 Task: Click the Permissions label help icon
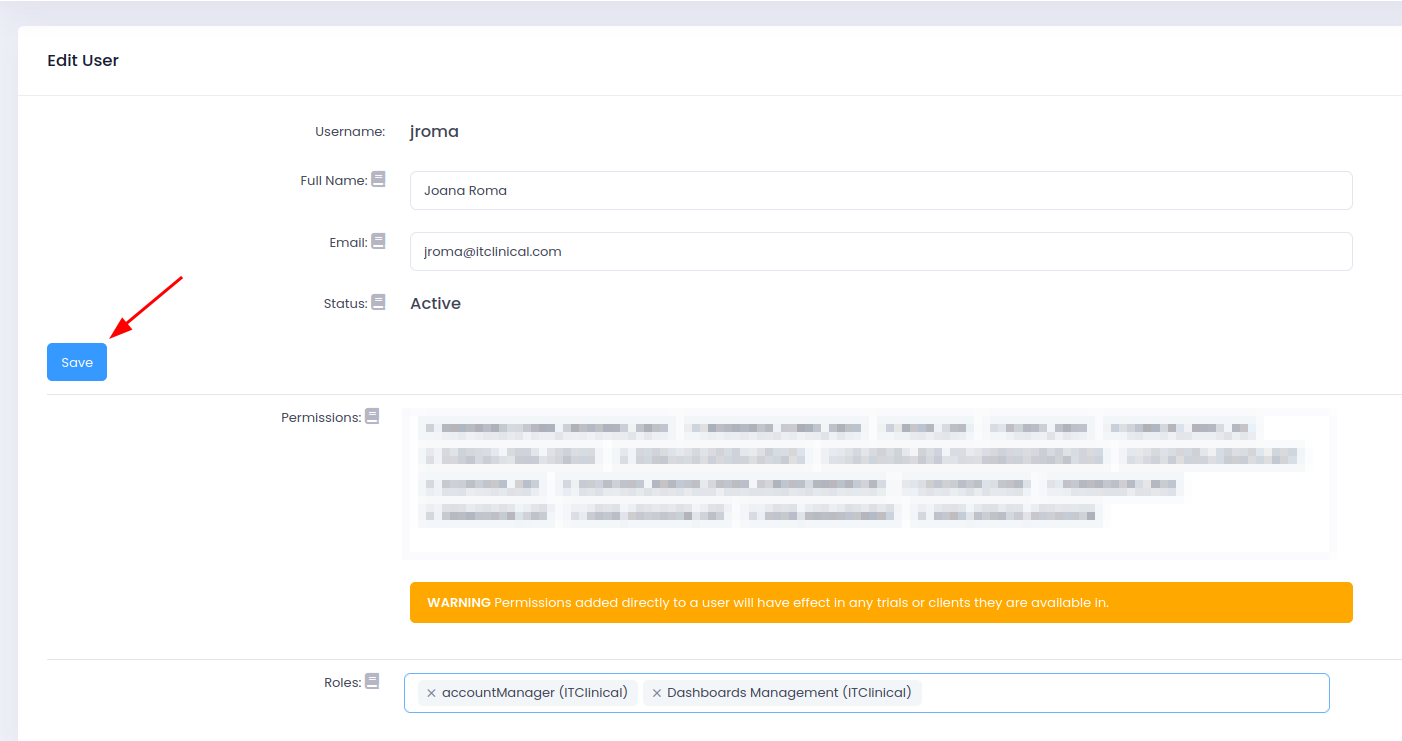coord(372,416)
